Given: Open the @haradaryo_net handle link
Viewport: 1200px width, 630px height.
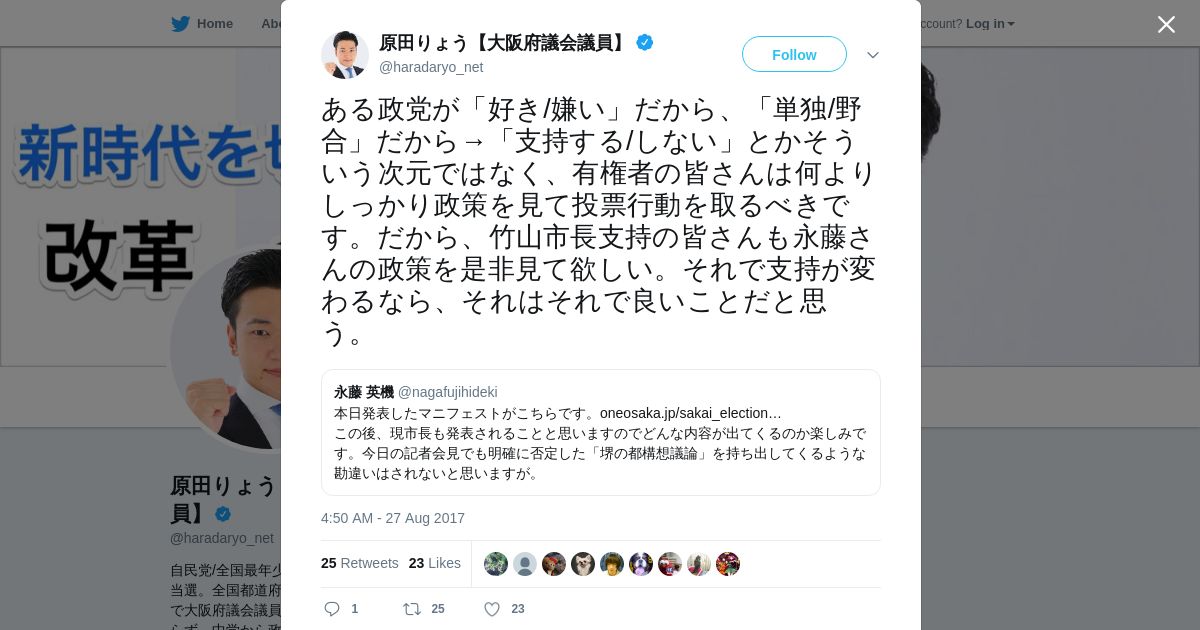Looking at the screenshot, I should [x=431, y=67].
